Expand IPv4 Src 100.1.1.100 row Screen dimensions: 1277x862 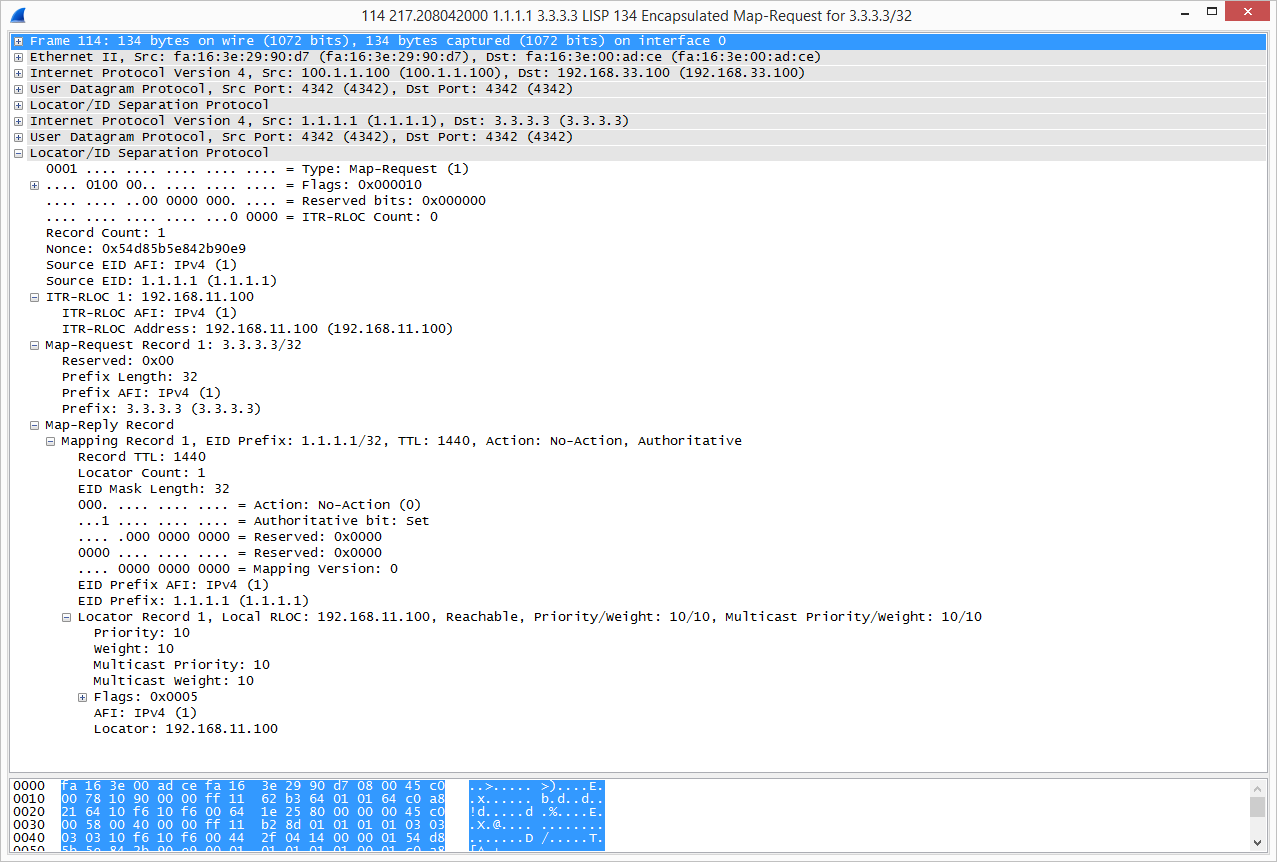tap(19, 73)
